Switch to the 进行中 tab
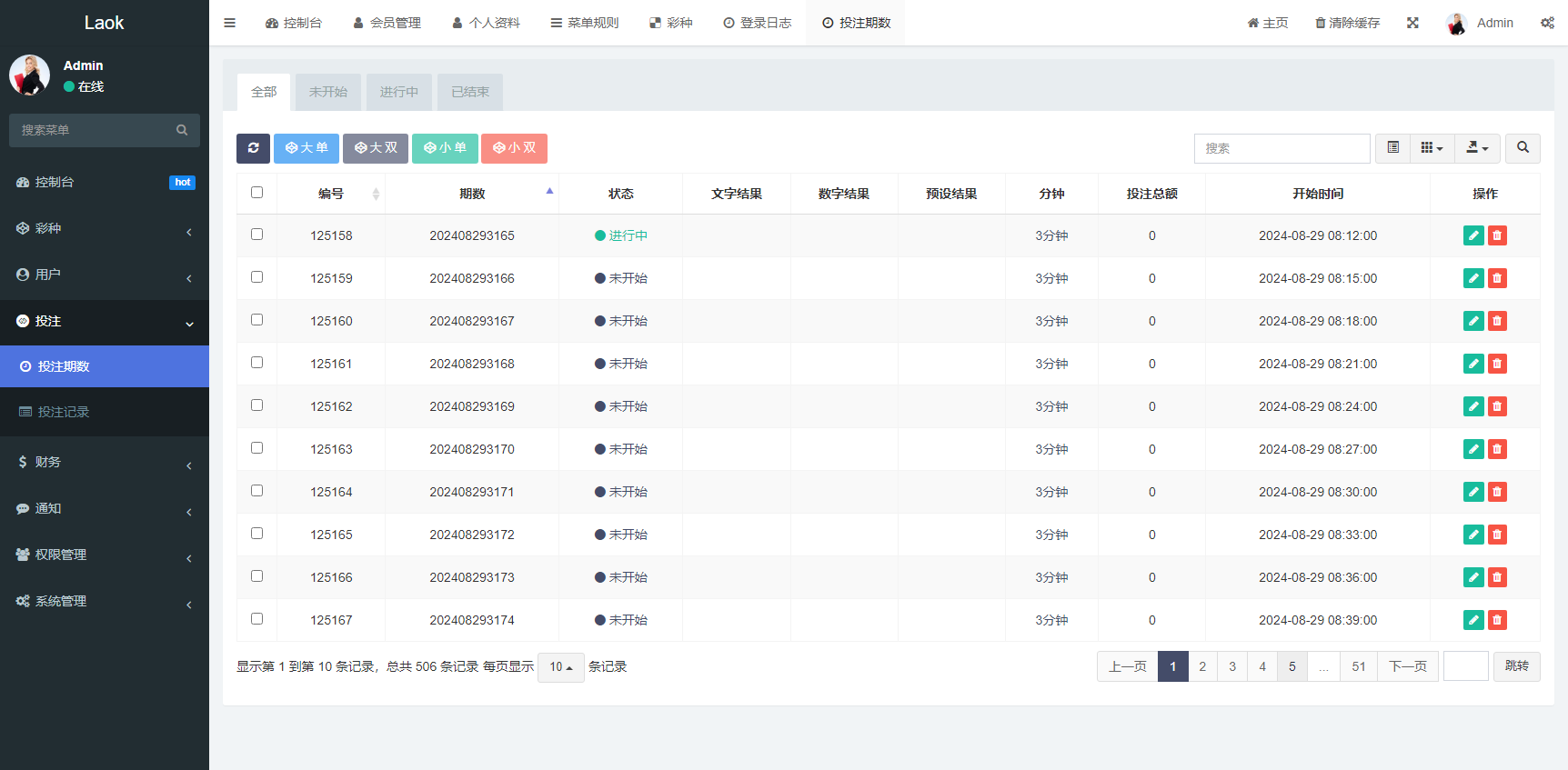The height and width of the screenshot is (770, 1568). [x=398, y=92]
